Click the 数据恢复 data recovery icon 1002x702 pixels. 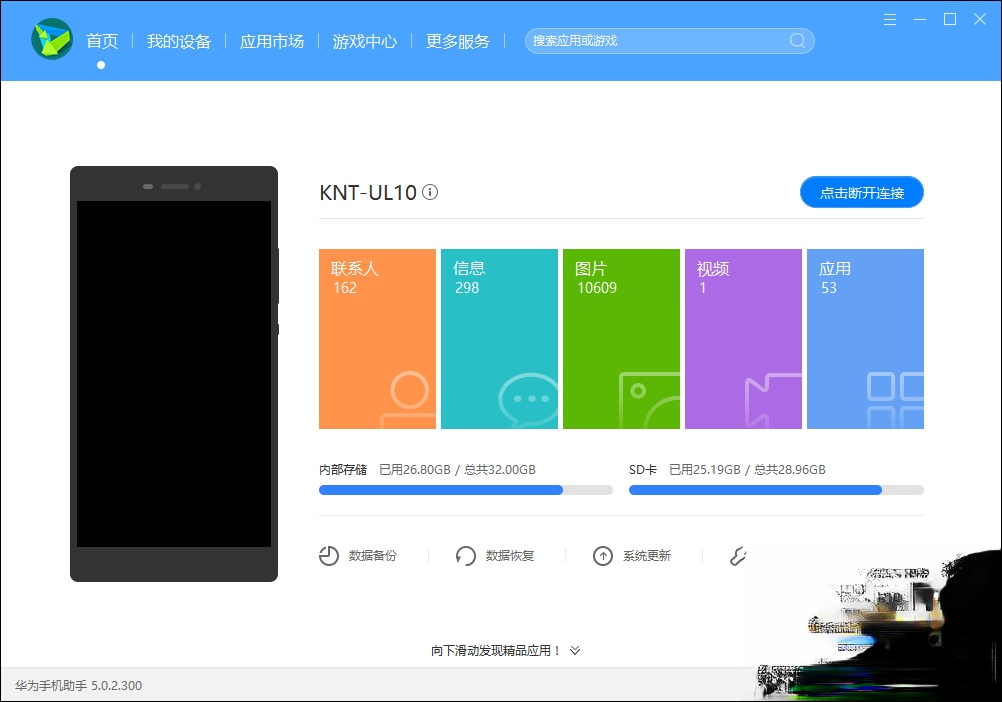[465, 555]
